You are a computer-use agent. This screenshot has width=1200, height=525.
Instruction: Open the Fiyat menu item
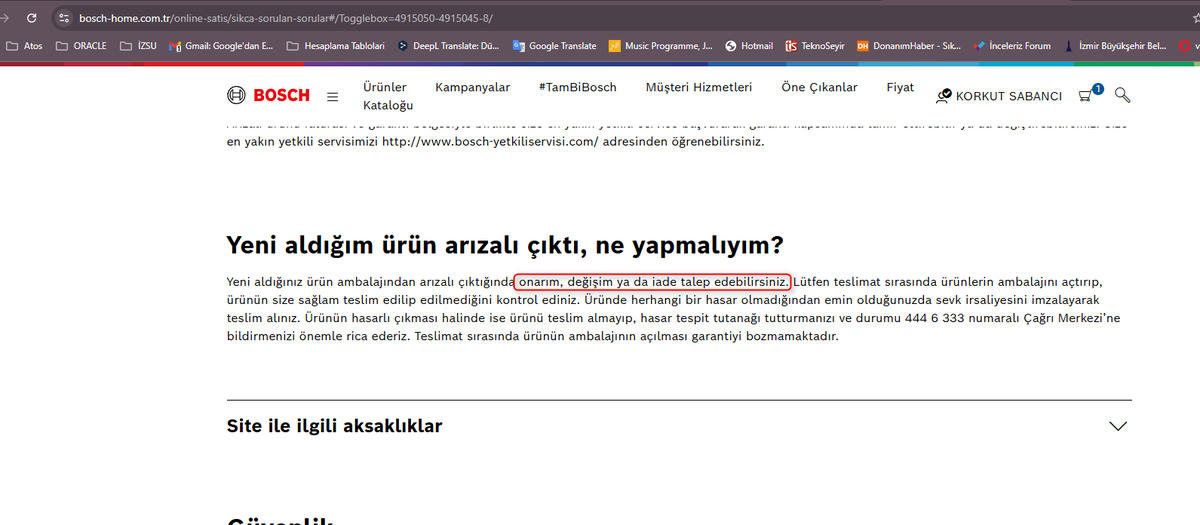coord(900,87)
